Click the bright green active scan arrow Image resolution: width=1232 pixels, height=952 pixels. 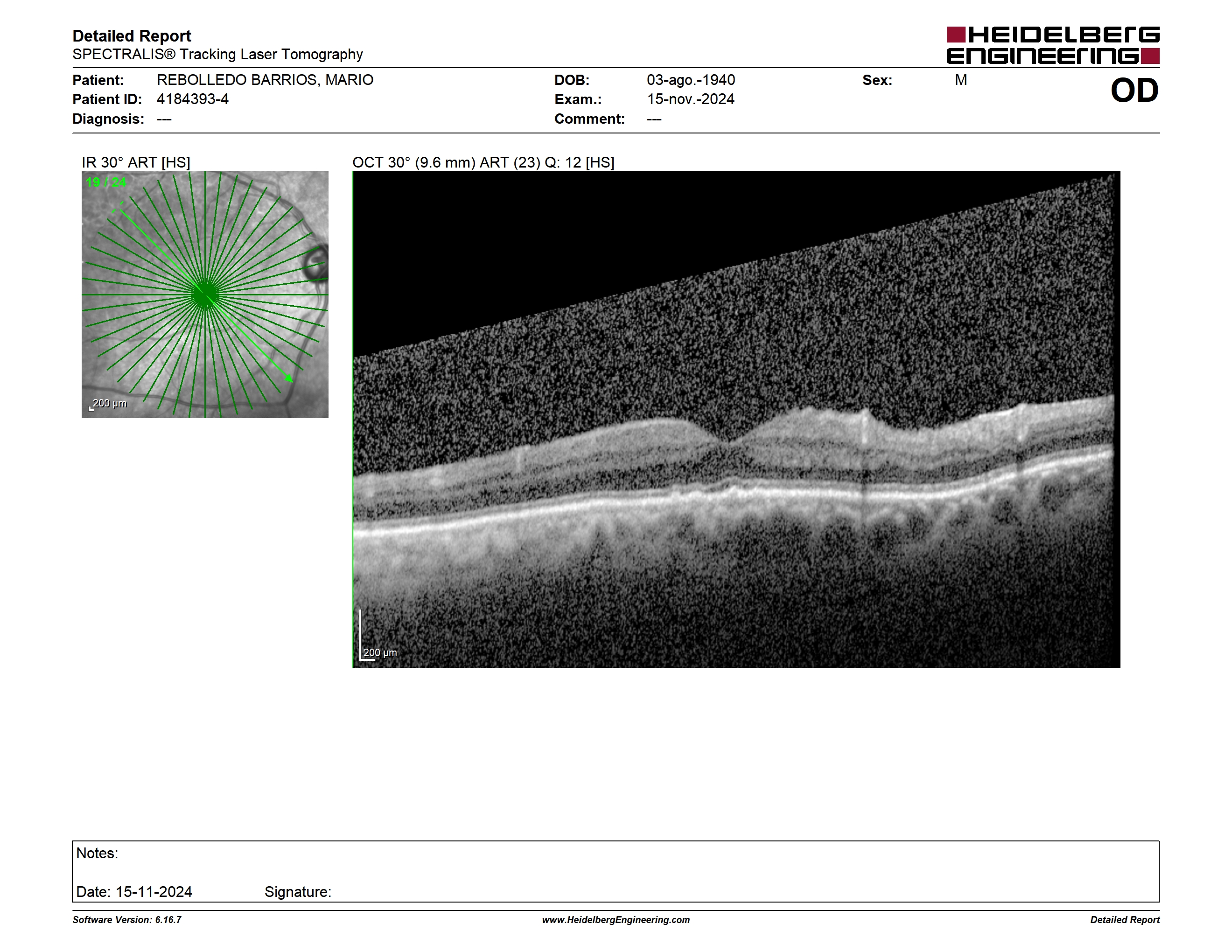206,295
